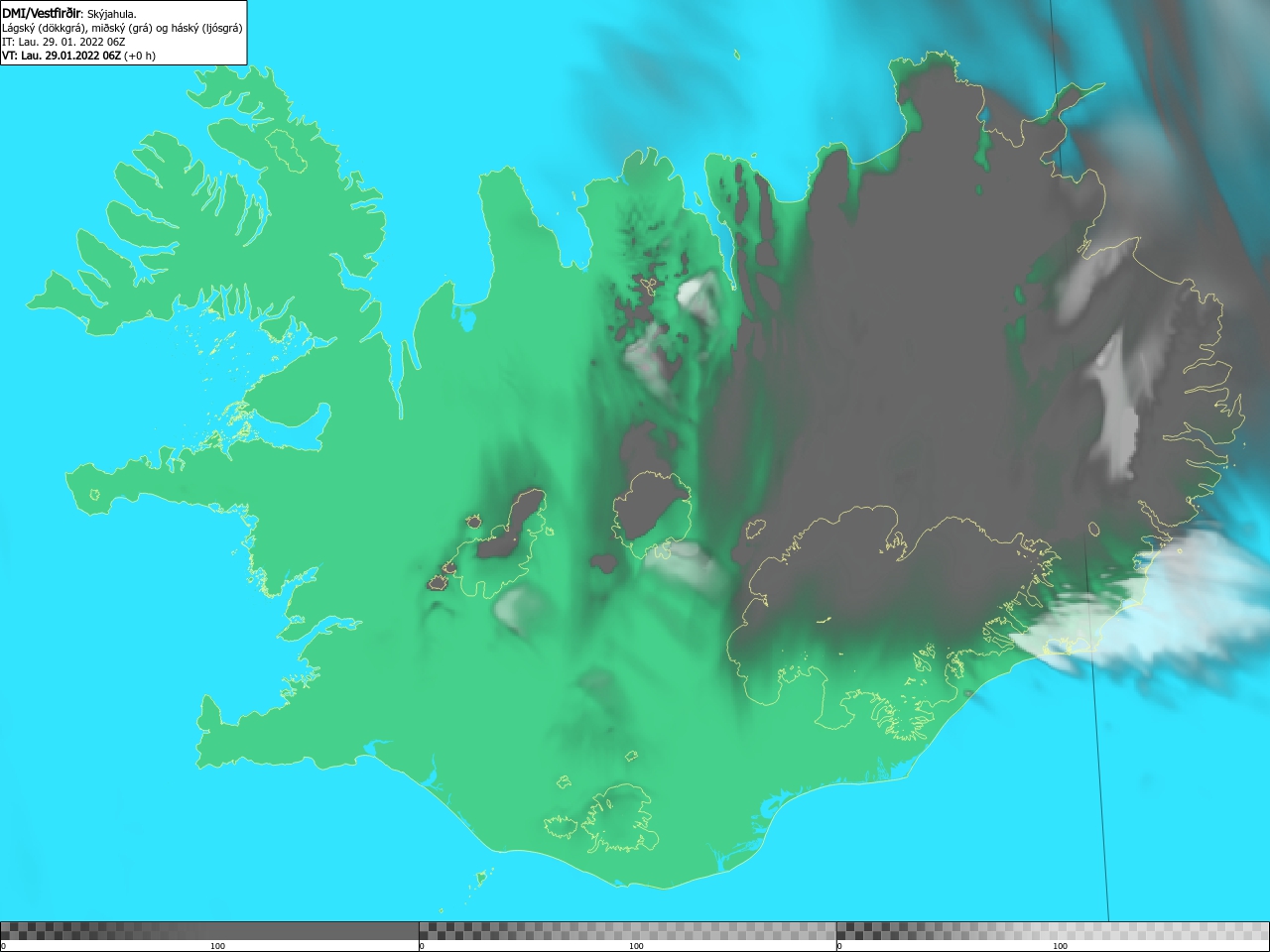This screenshot has height=952, width=1270.
Task: Click the "100" label under the light grey scale
Action: click(x=1060, y=946)
